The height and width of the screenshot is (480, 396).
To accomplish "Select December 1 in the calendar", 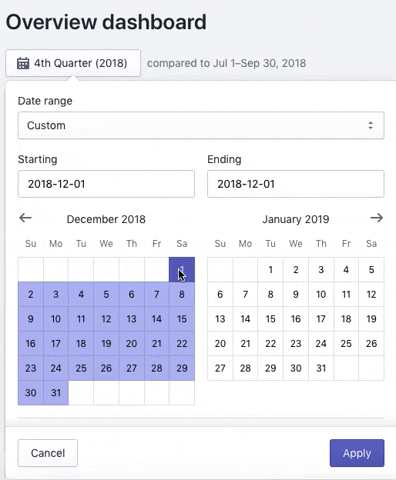I will pyautogui.click(x=182, y=270).
